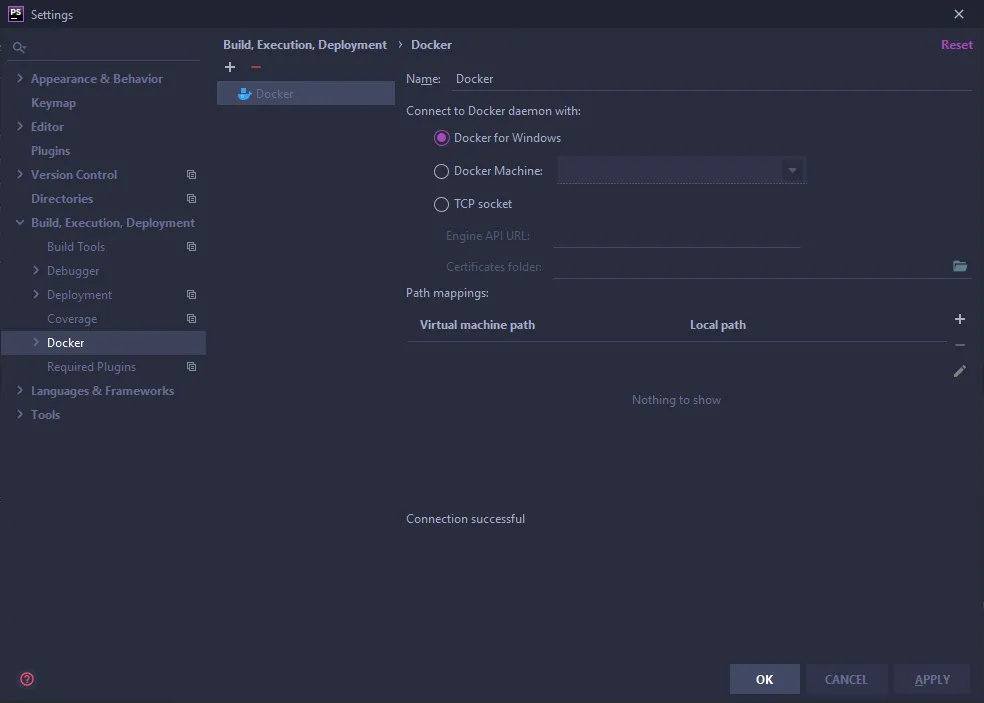Click the Nothing to show placeholder text

point(676,400)
